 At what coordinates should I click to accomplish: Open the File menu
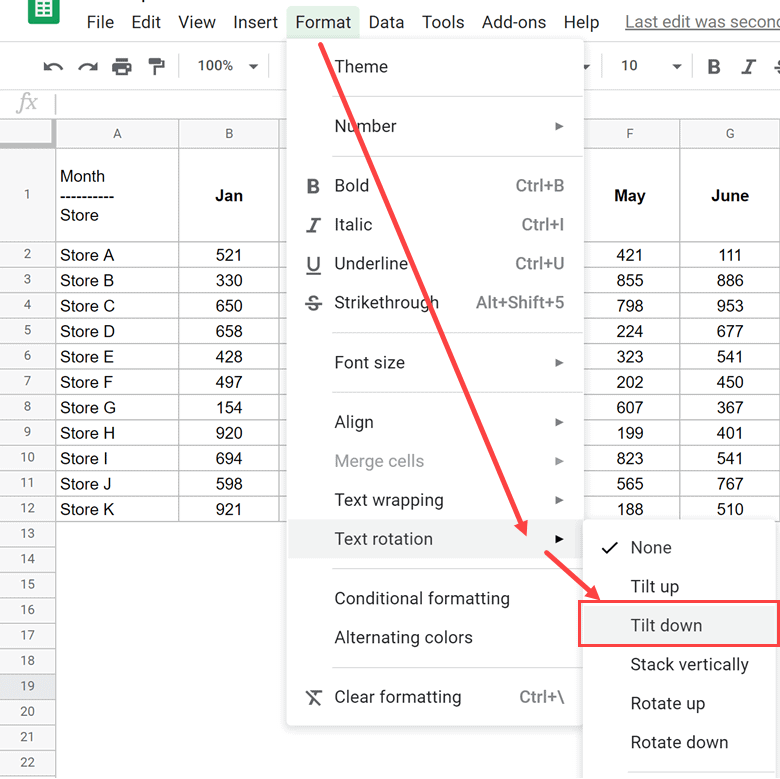[100, 22]
